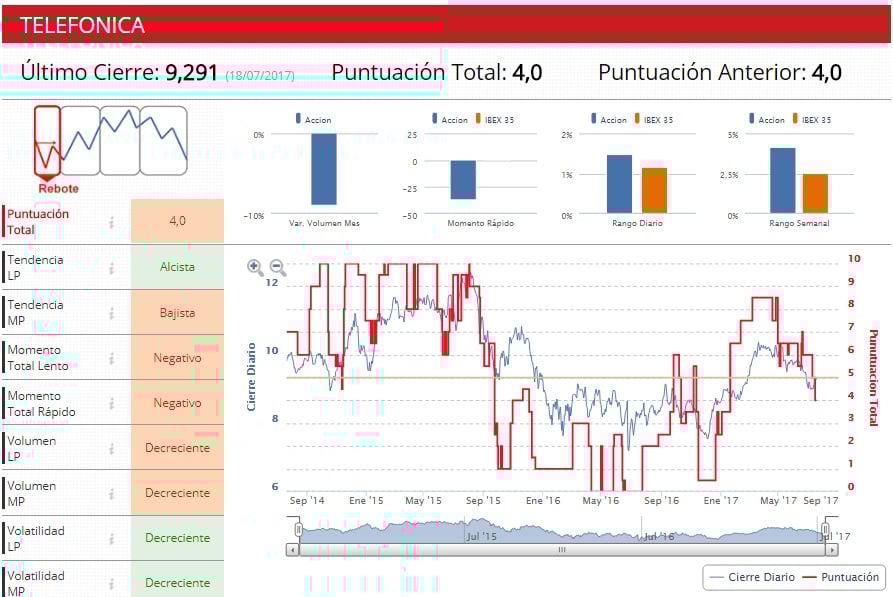Toggle Accion series in Rango Semanal legend
The width and height of the screenshot is (893, 597).
coord(767,120)
